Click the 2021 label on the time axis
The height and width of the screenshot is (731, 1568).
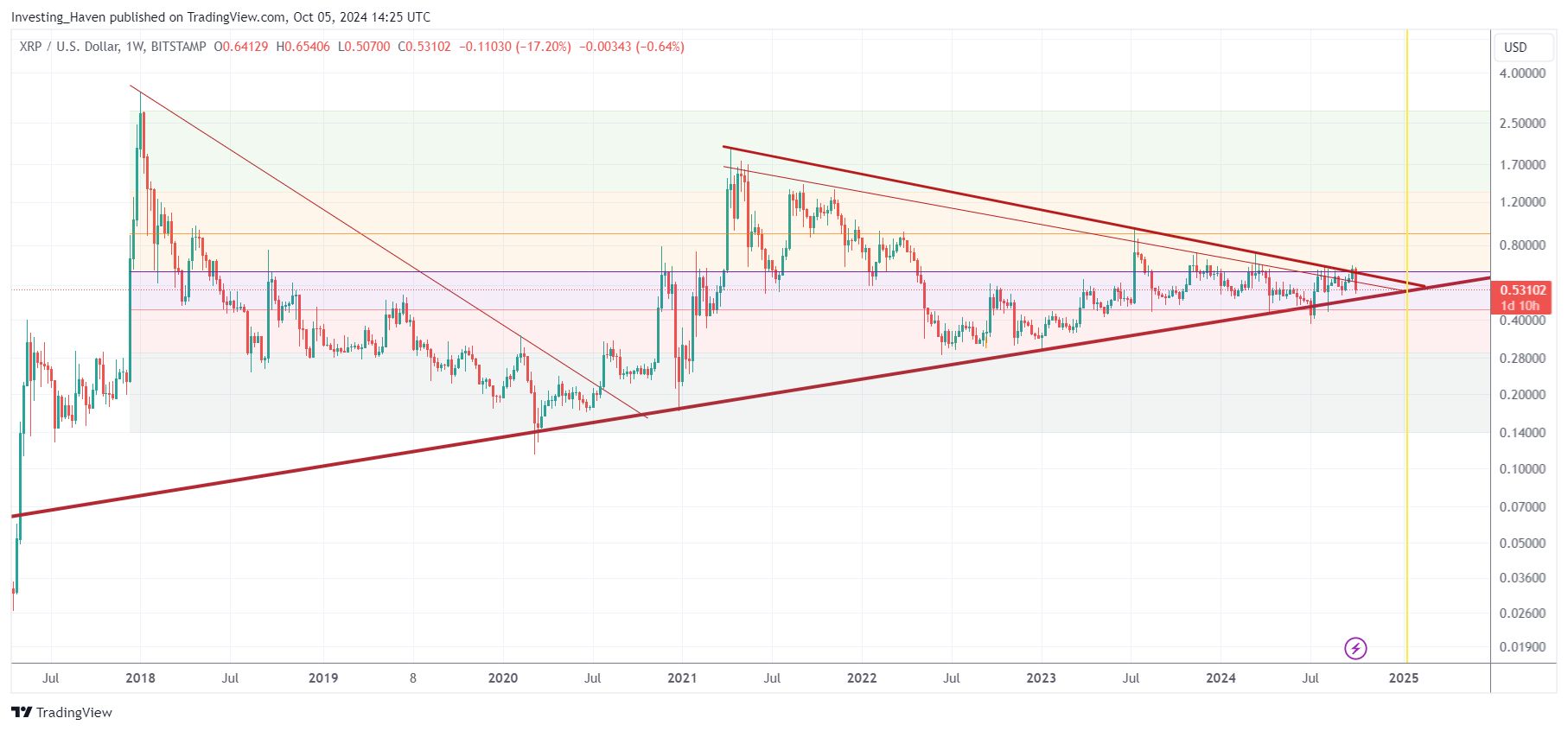pos(682,678)
